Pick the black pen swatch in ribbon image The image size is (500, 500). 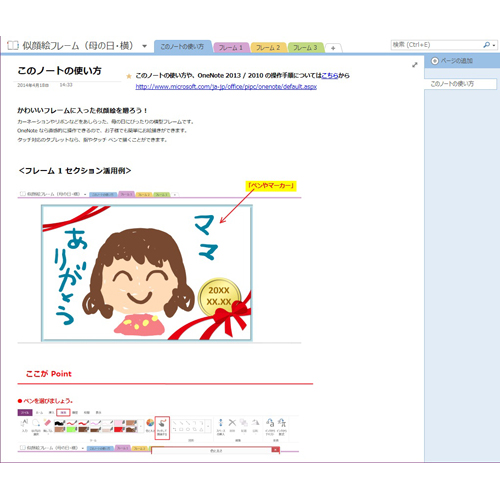coord(59,423)
